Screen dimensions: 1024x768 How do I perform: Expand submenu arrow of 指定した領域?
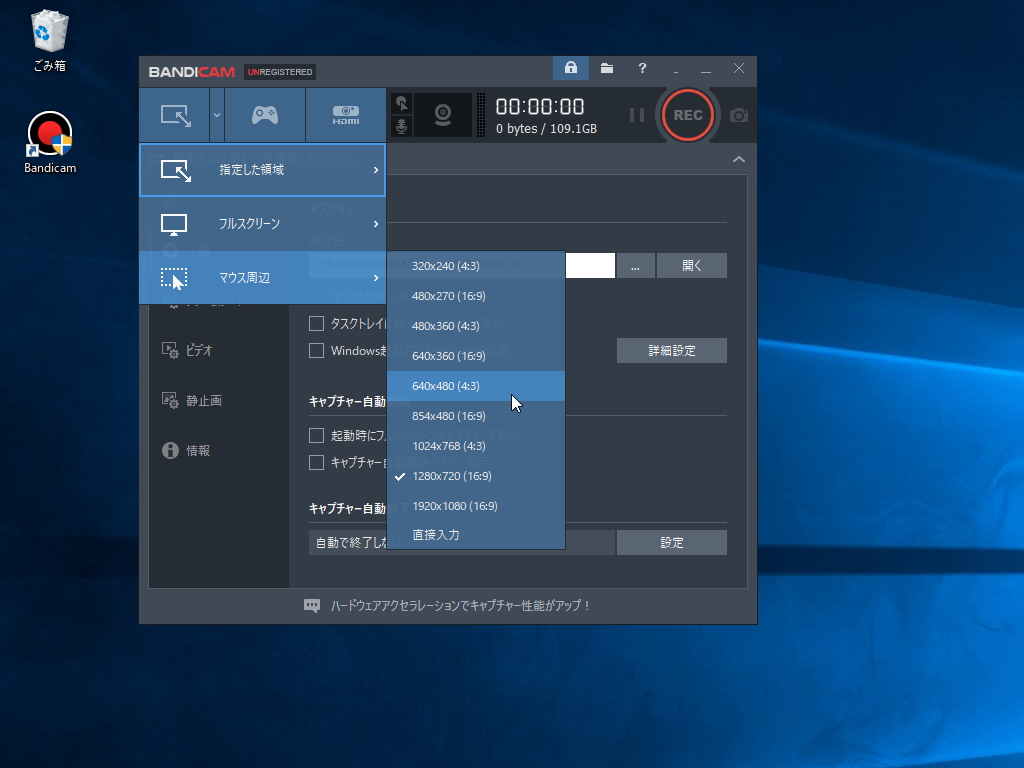(376, 170)
